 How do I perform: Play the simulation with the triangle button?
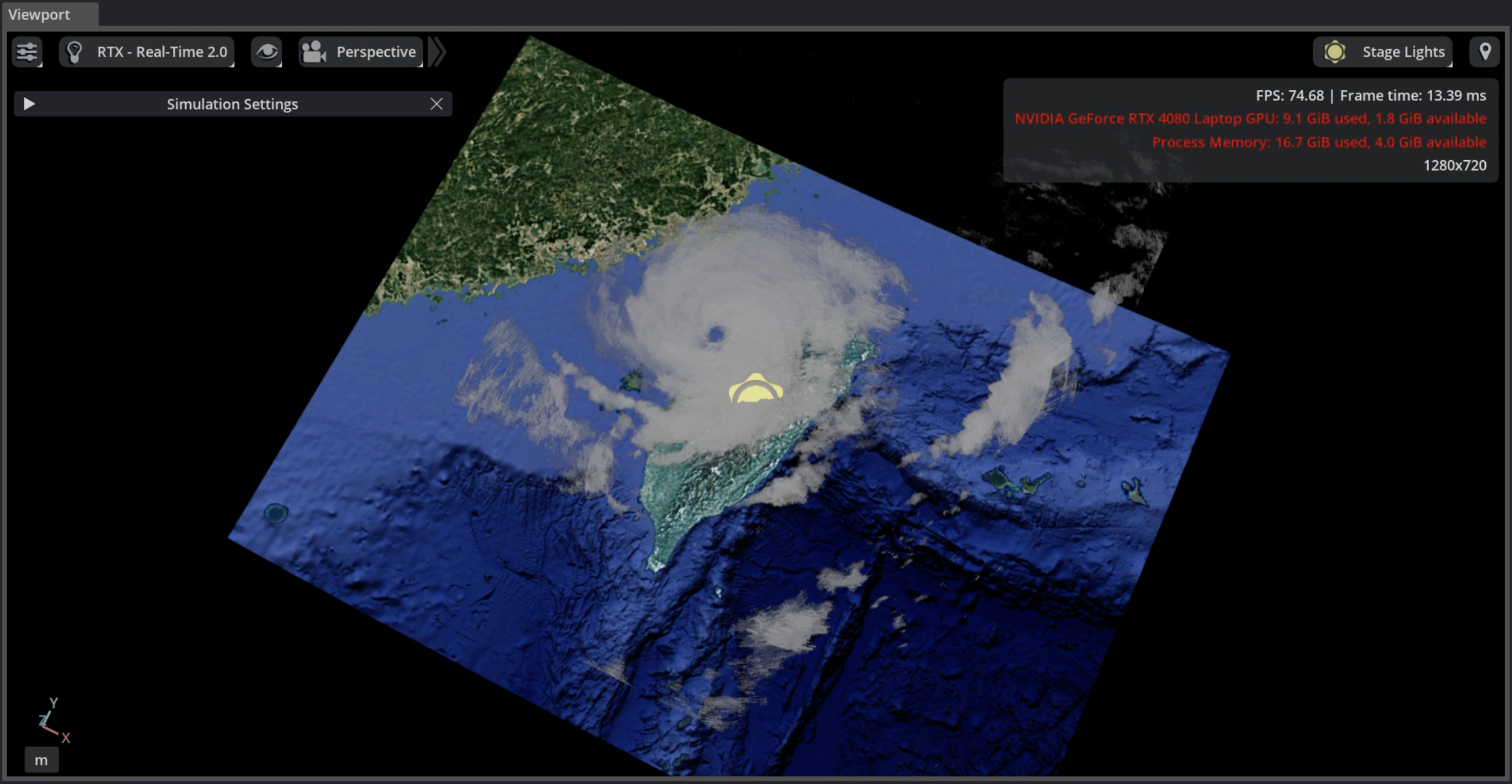(29, 103)
